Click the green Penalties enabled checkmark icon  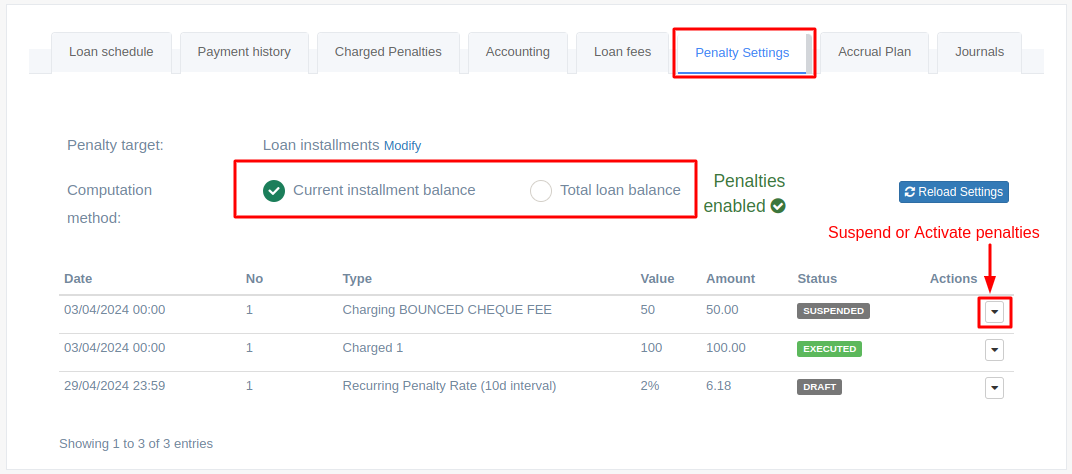tap(777, 206)
